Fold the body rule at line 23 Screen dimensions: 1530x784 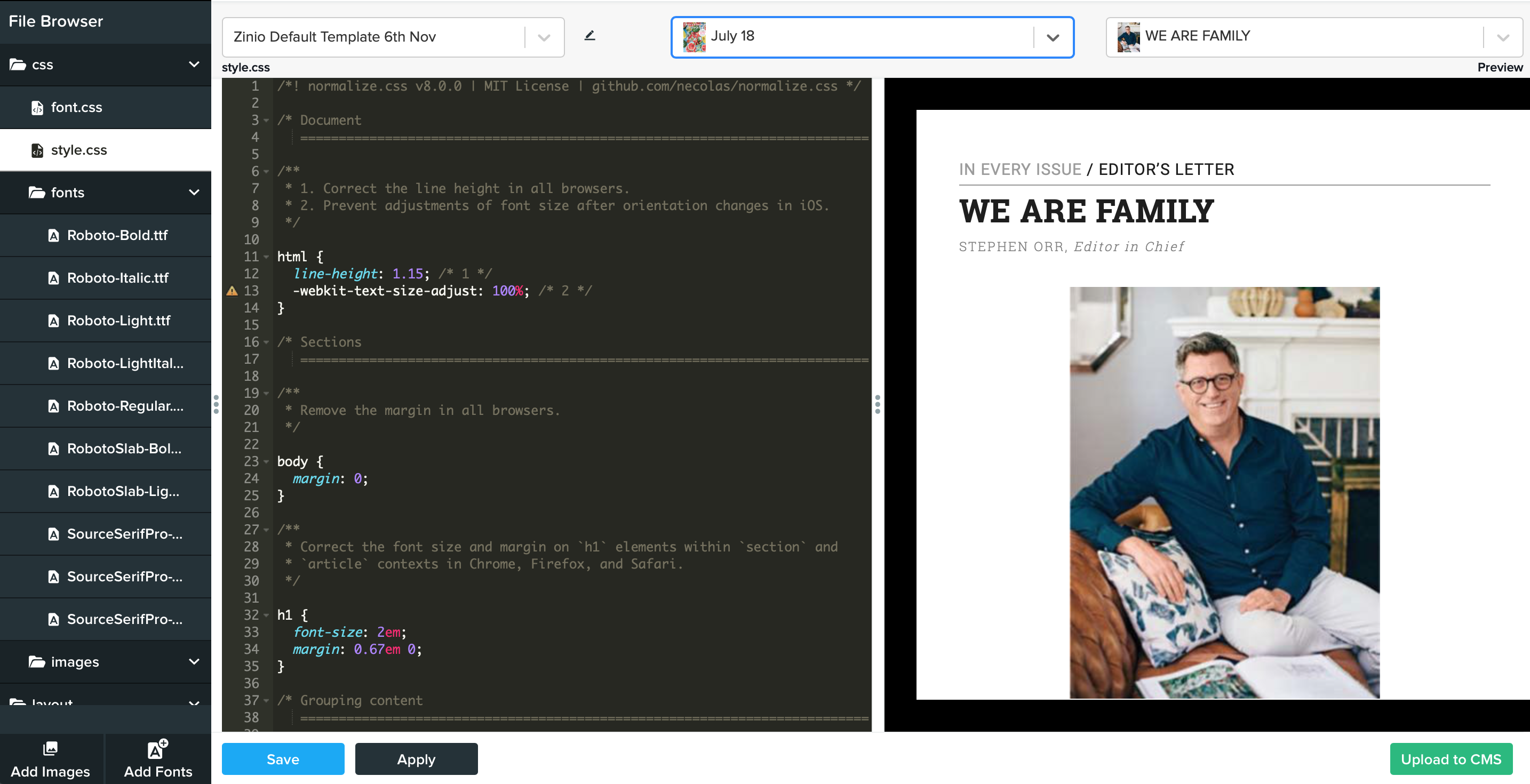266,461
